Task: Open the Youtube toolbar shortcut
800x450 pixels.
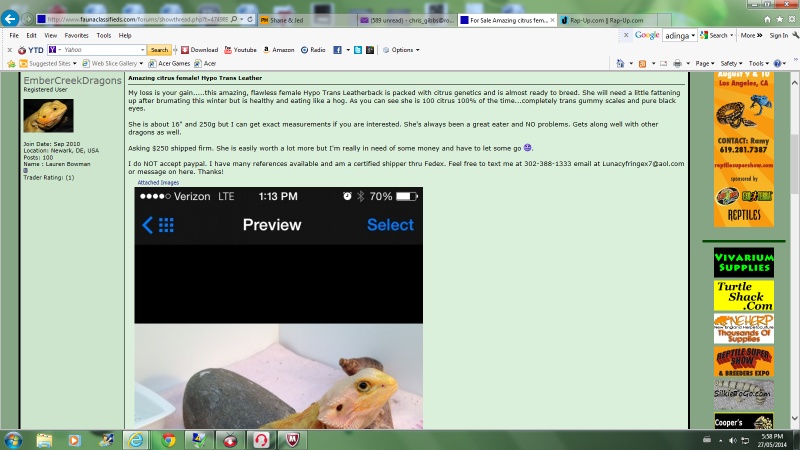Action: click(240, 50)
